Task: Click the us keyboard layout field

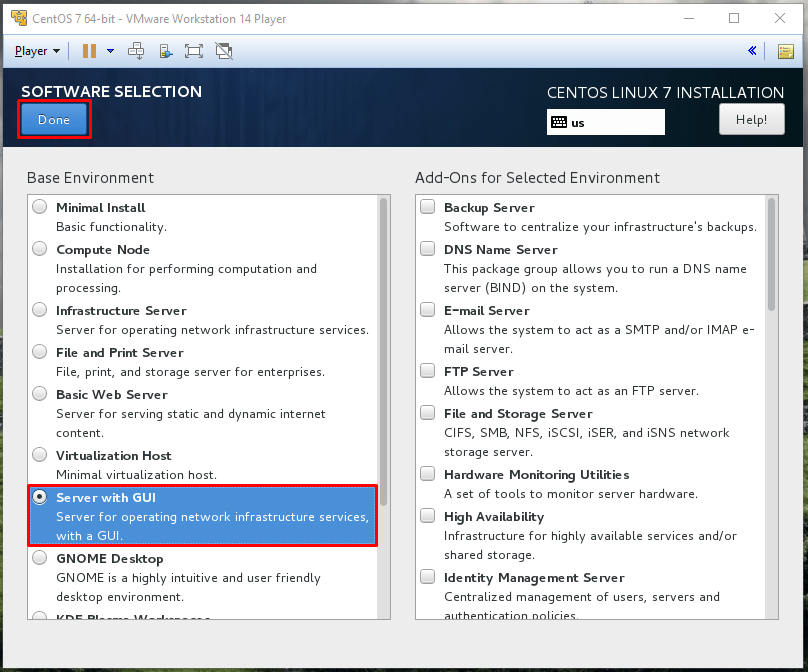Action: coord(605,123)
